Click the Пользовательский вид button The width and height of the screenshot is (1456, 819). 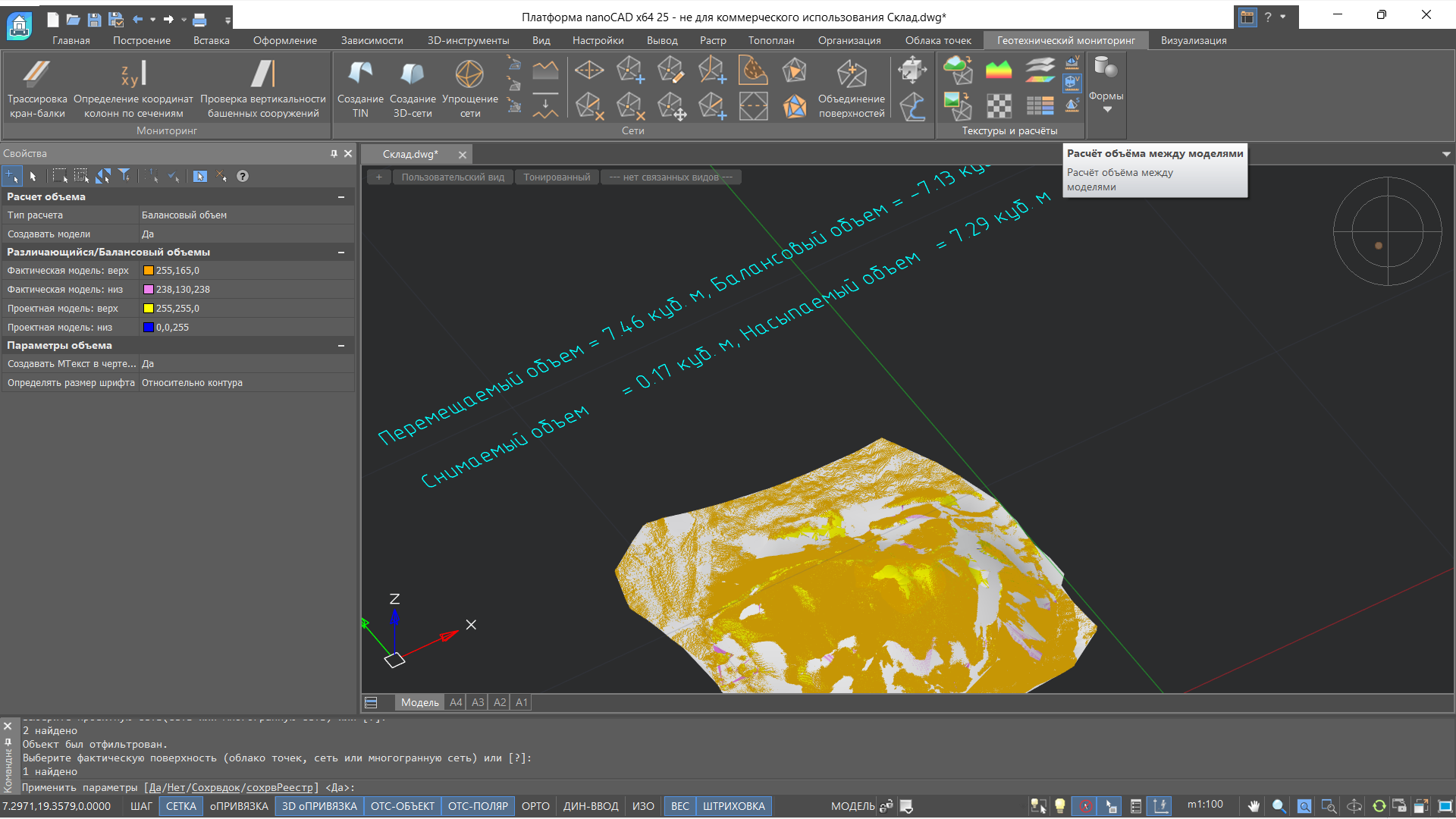(453, 177)
